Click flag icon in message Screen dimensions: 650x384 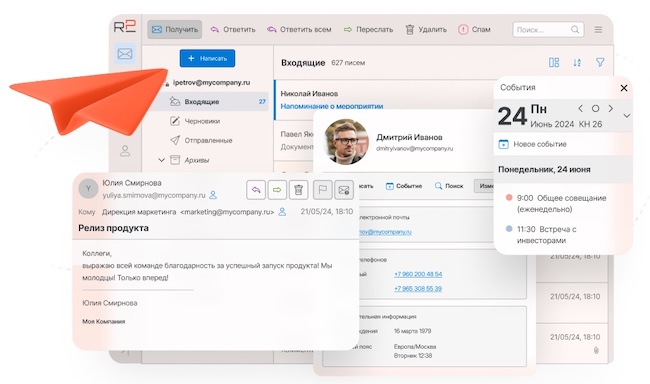coord(323,190)
